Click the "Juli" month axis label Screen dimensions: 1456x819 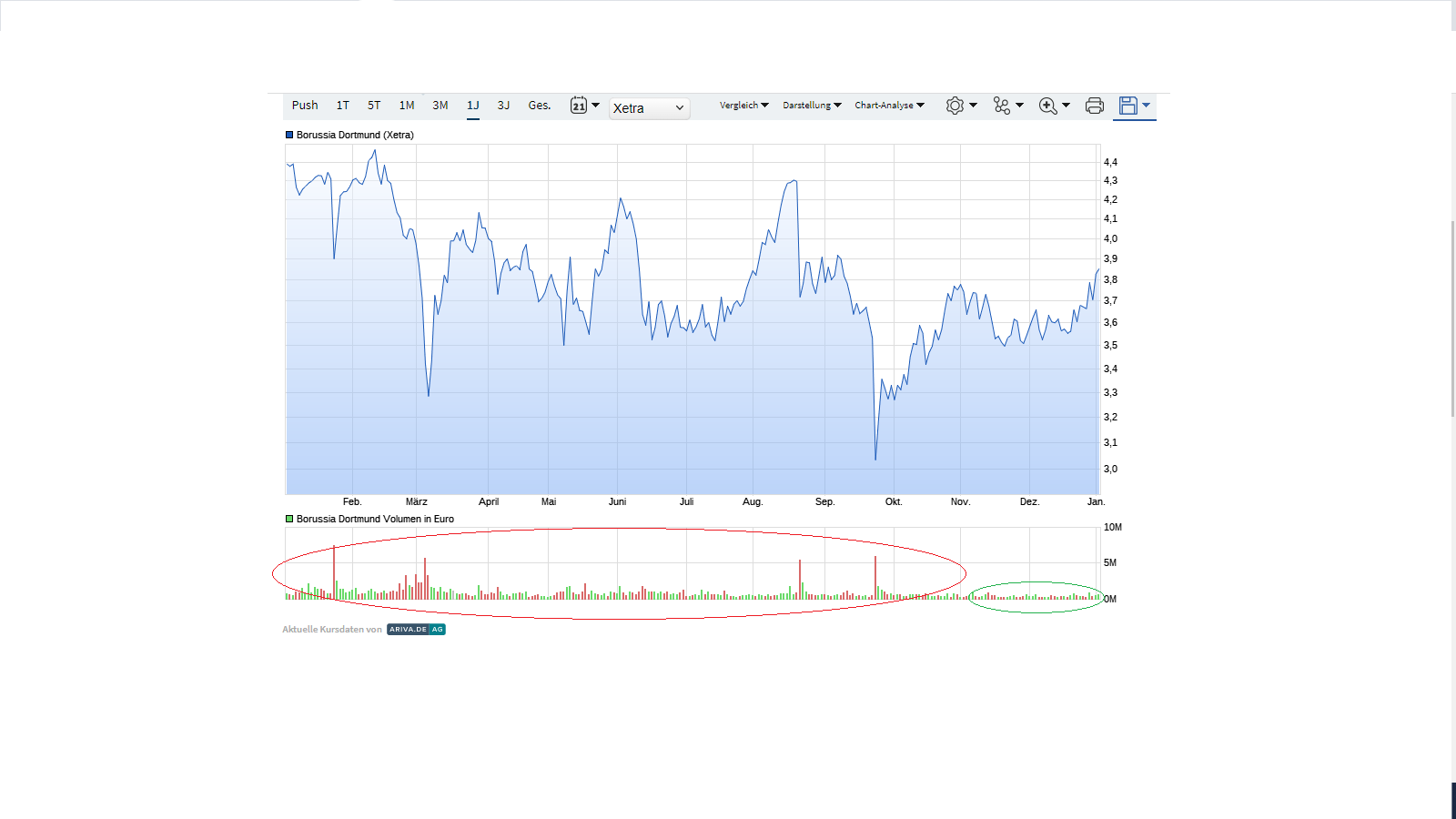click(686, 501)
